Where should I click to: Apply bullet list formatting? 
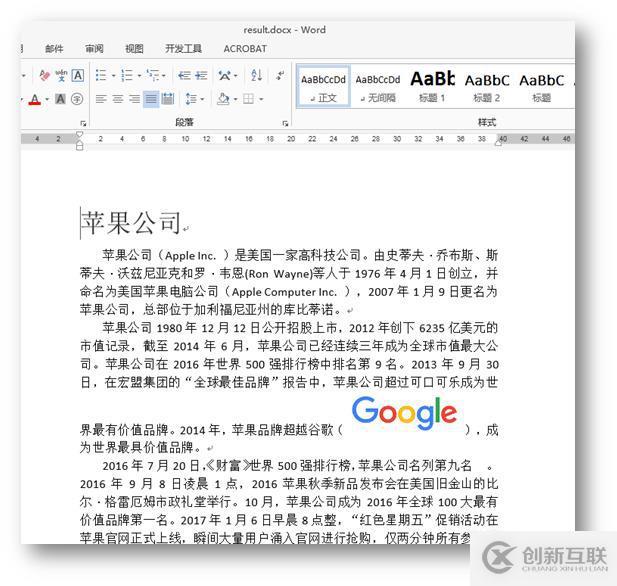(101, 75)
